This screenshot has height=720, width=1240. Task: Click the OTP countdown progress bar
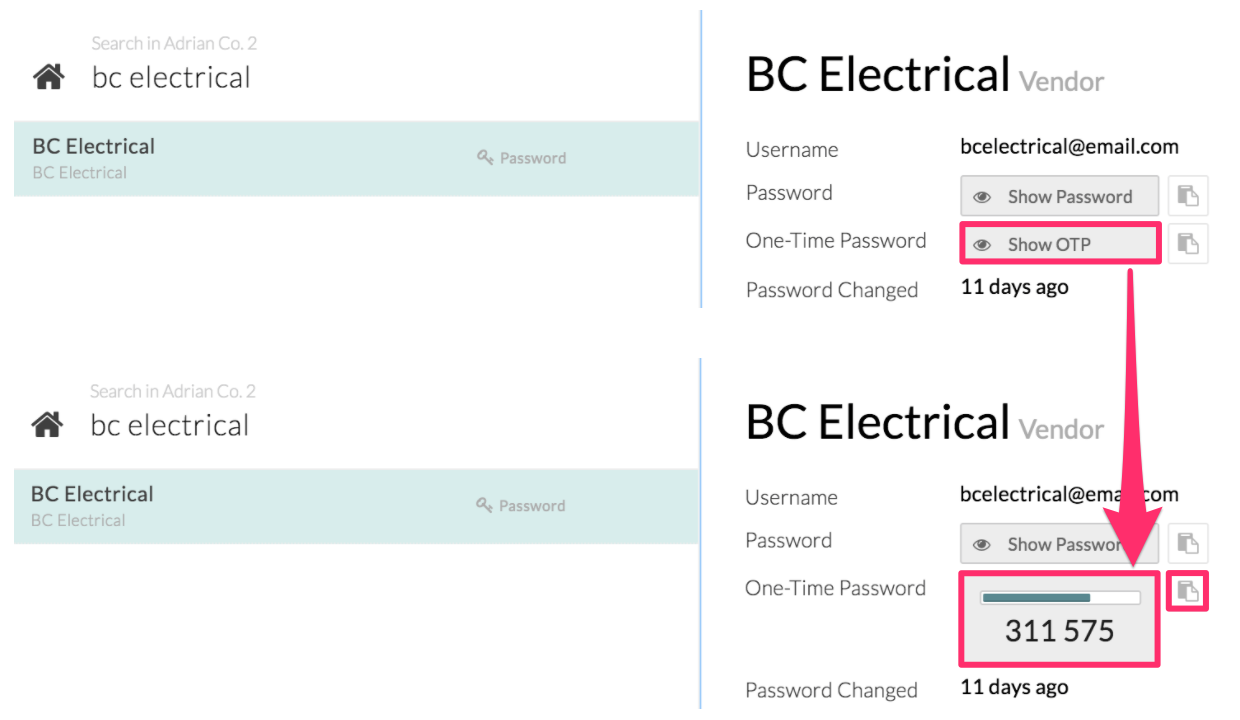(x=1060, y=598)
